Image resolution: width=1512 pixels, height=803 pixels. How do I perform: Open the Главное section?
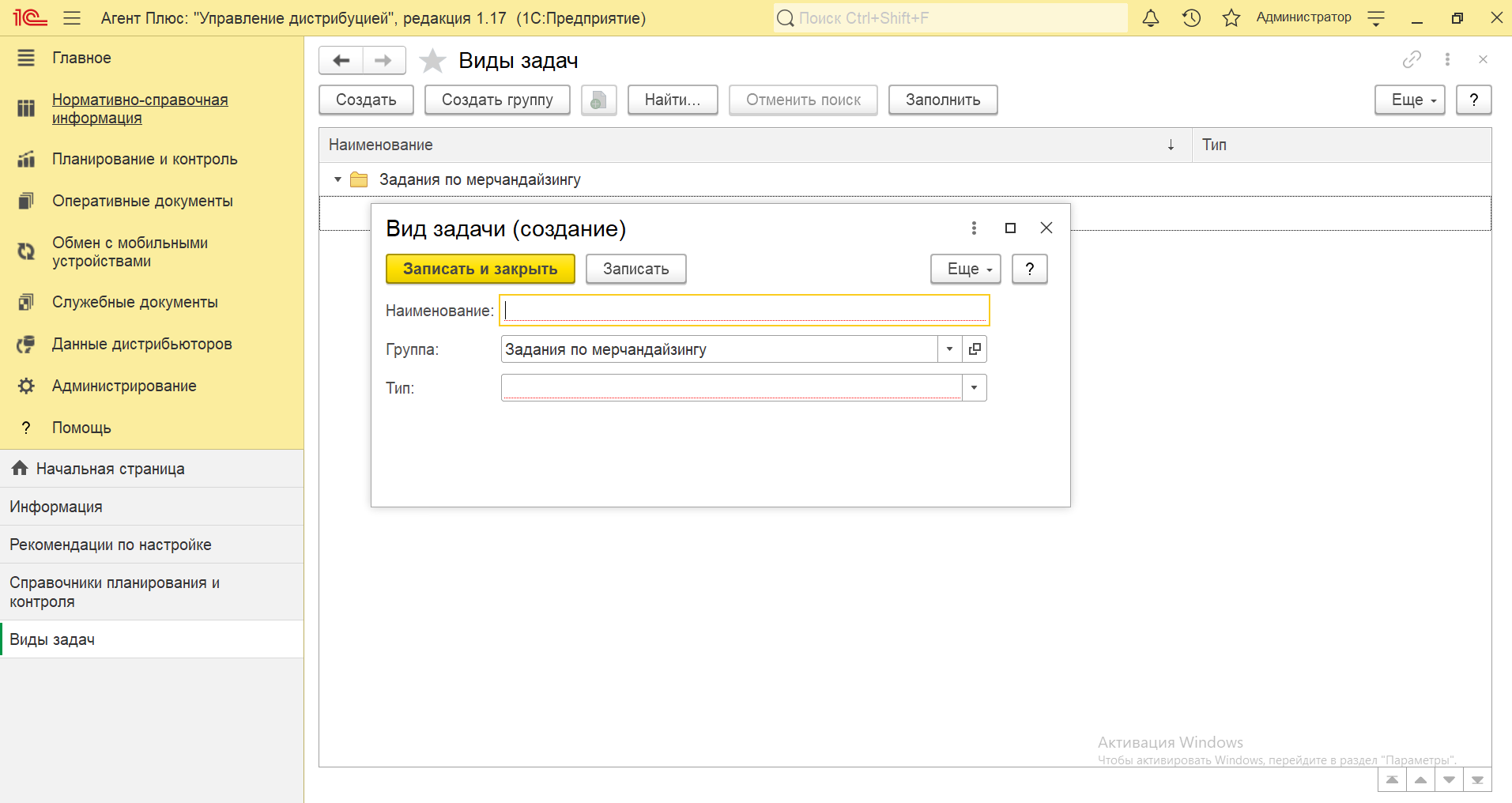(x=81, y=58)
